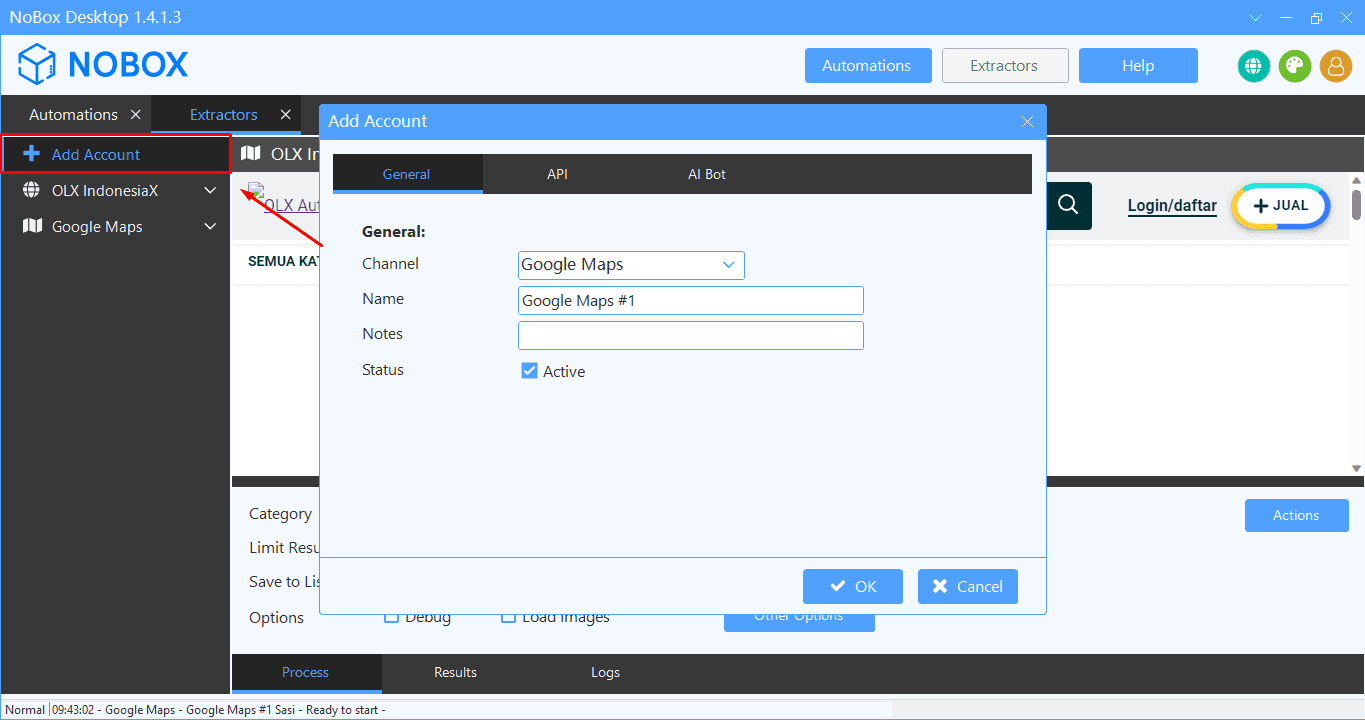Toggle the Debug checkbox
The height and width of the screenshot is (720, 1365).
[392, 618]
